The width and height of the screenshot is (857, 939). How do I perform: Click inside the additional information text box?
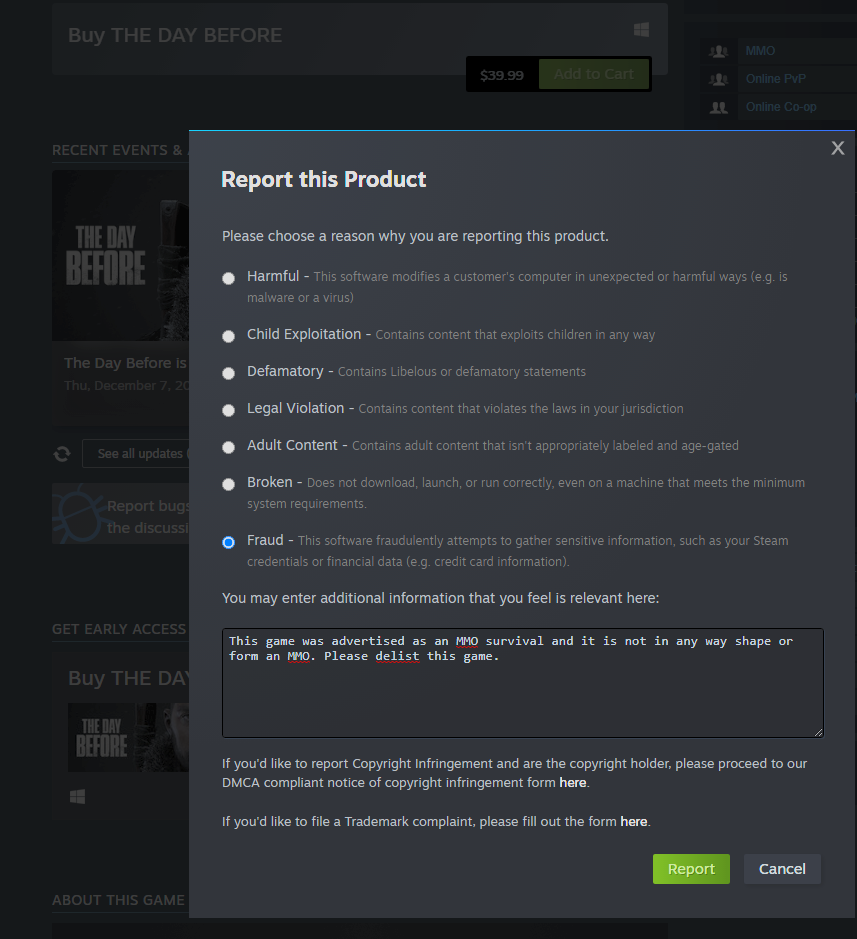pyautogui.click(x=522, y=690)
